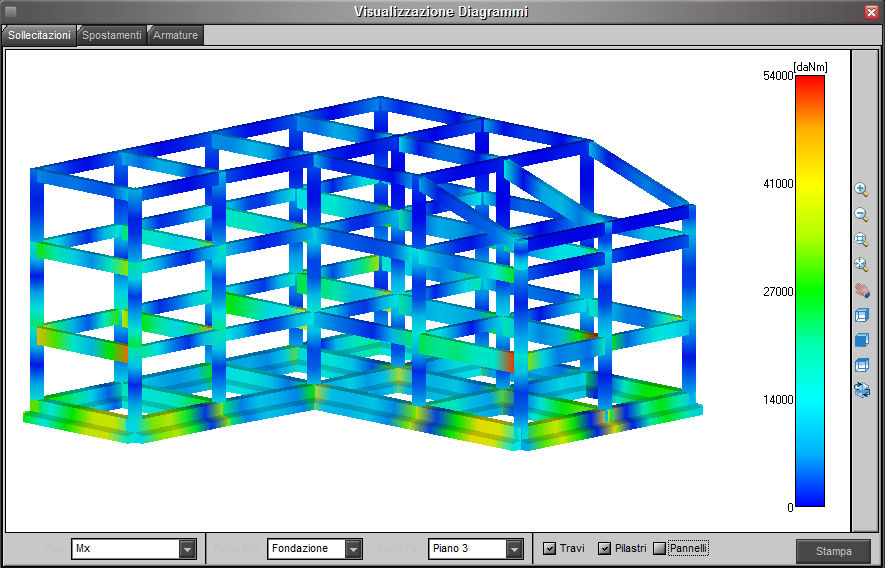Screen dimensions: 885x568
Task: Uncheck the Pilastri checkbox
Action: point(604,549)
